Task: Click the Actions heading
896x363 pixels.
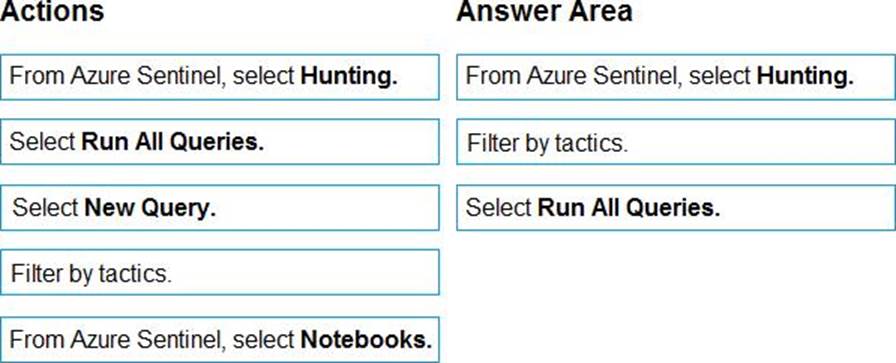Action: pos(52,11)
